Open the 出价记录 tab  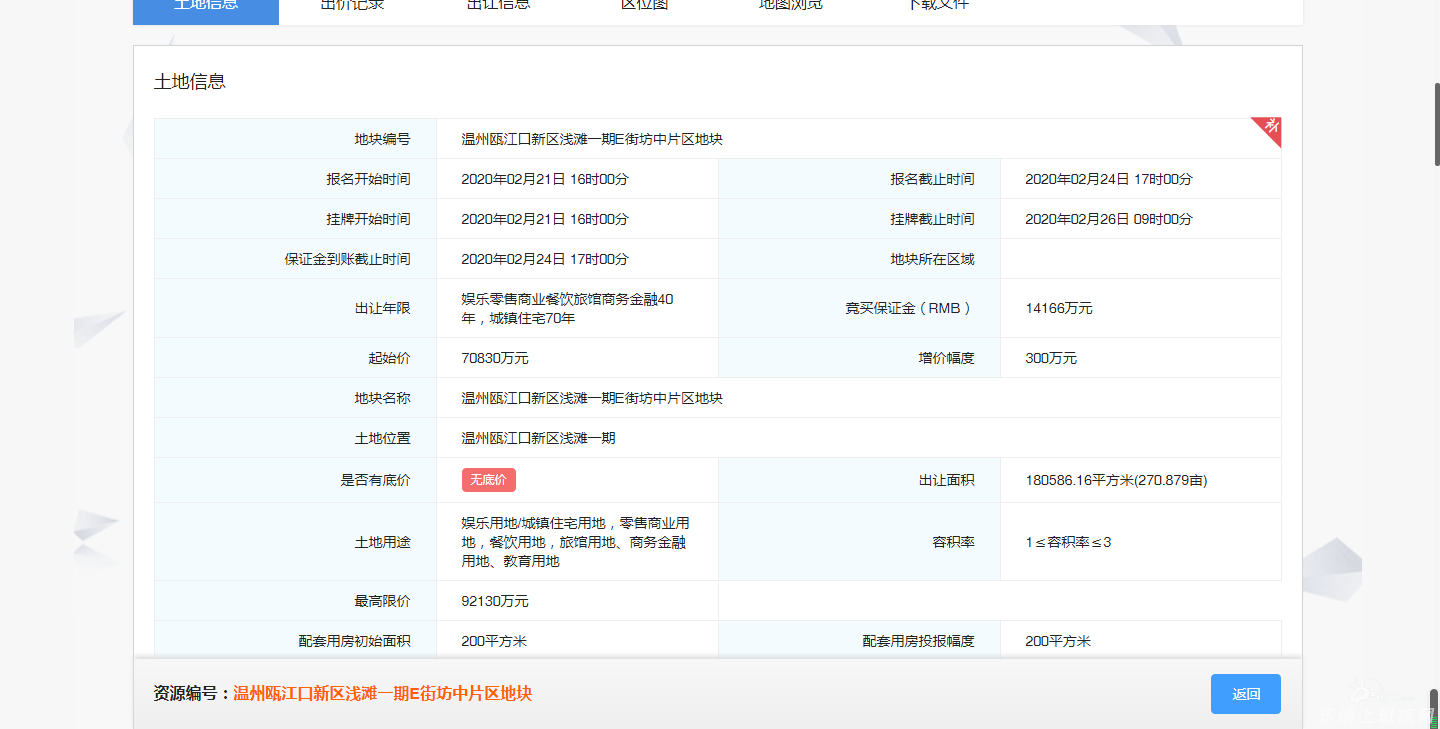352,8
